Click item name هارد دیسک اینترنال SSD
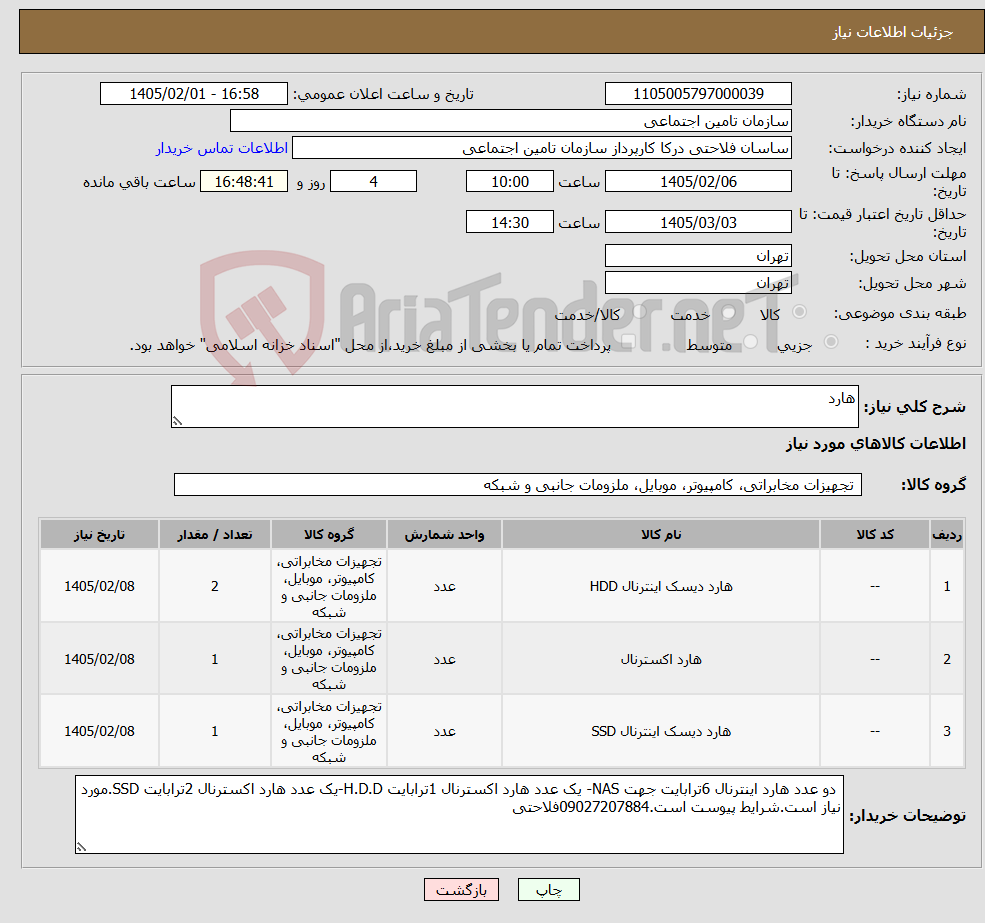This screenshot has height=923, width=985. (x=661, y=731)
